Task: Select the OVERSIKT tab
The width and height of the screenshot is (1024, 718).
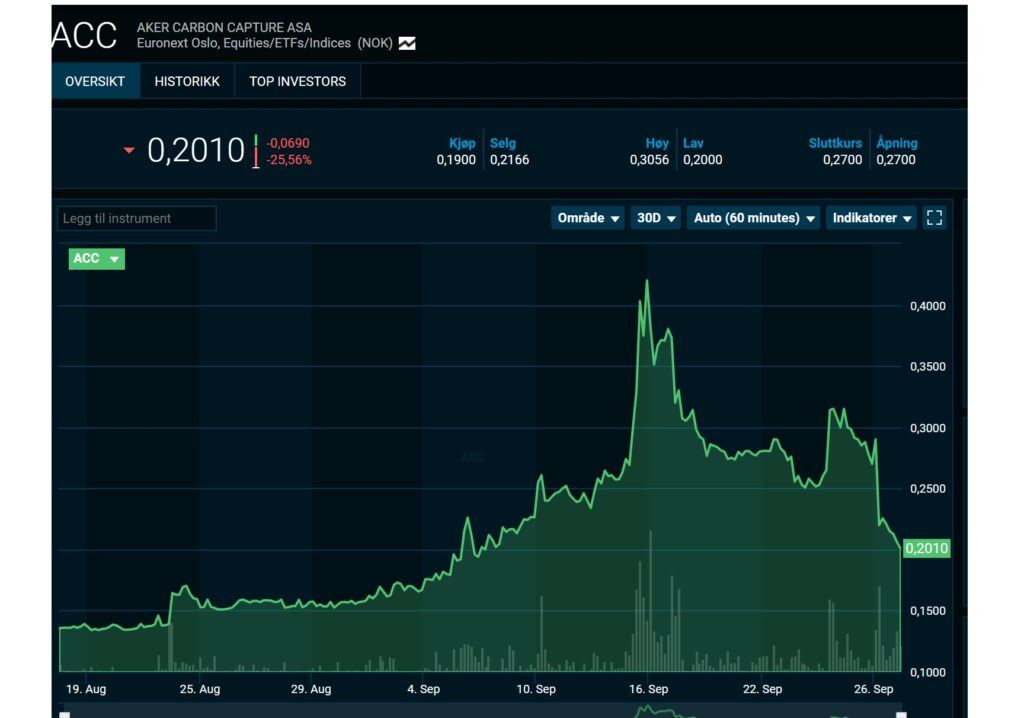Action: [95, 81]
